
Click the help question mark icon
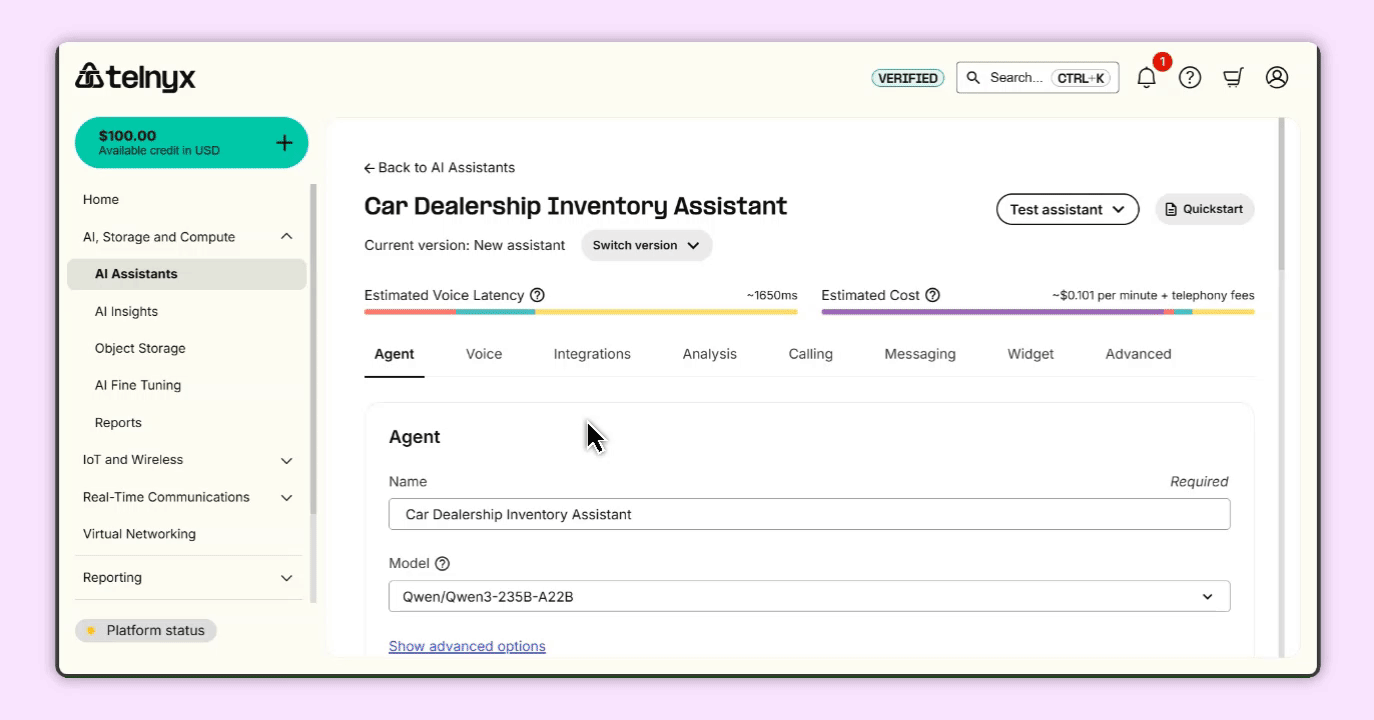click(1189, 77)
